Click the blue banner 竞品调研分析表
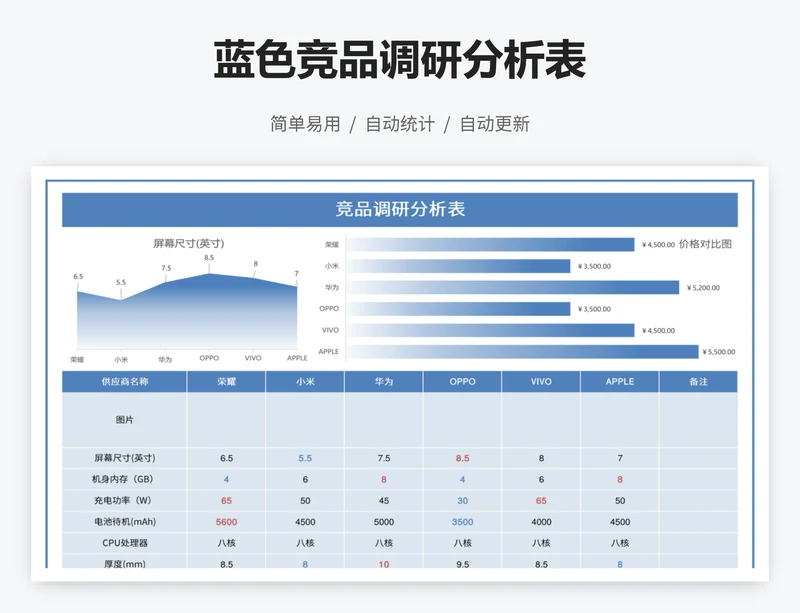Image resolution: width=800 pixels, height=613 pixels. 400,209
